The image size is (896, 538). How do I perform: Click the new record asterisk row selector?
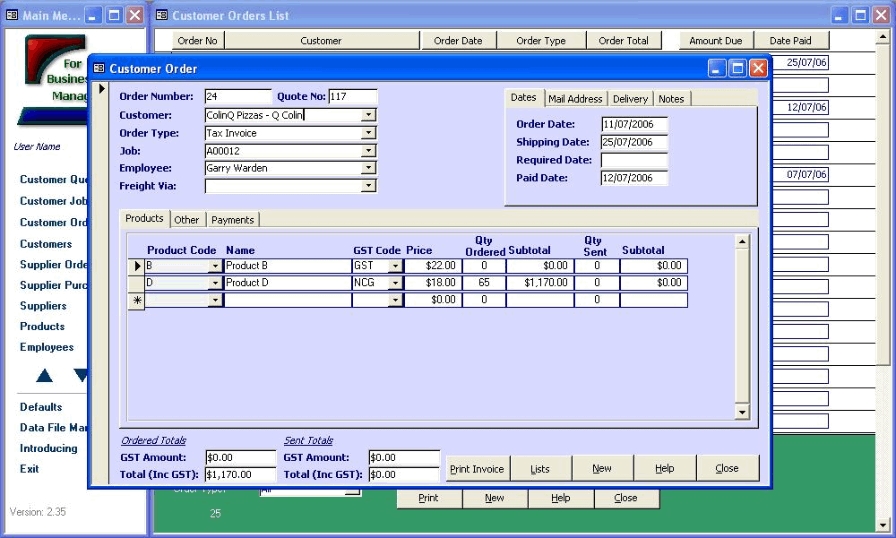tap(137, 300)
